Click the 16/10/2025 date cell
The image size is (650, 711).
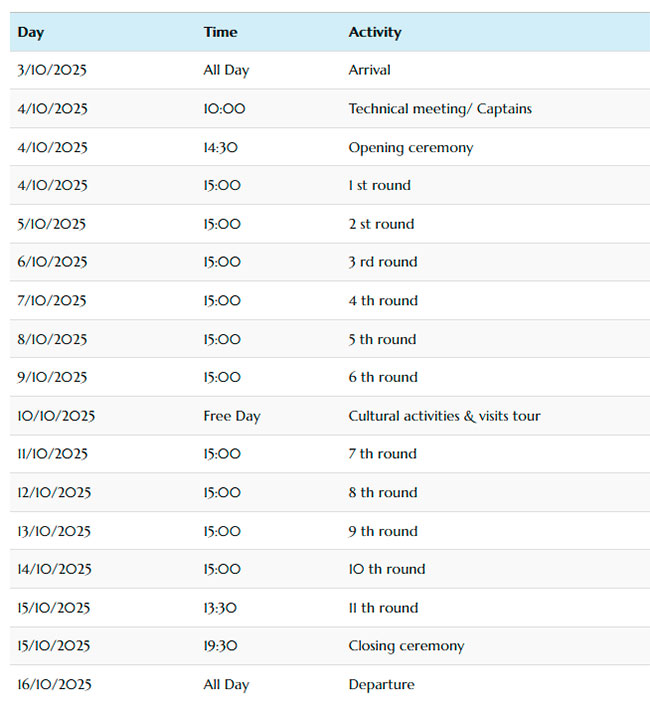click(x=54, y=685)
